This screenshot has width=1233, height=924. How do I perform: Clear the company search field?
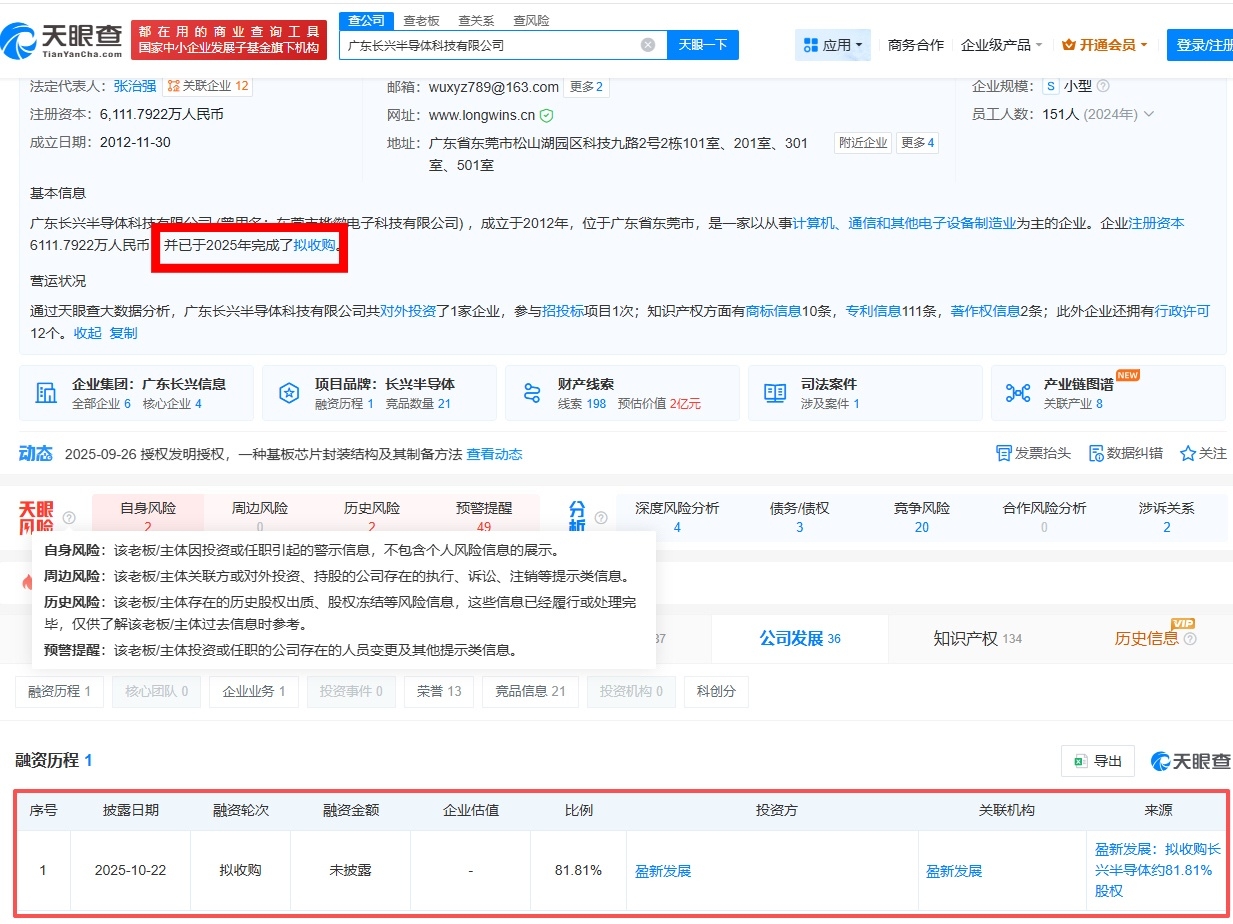click(x=648, y=45)
